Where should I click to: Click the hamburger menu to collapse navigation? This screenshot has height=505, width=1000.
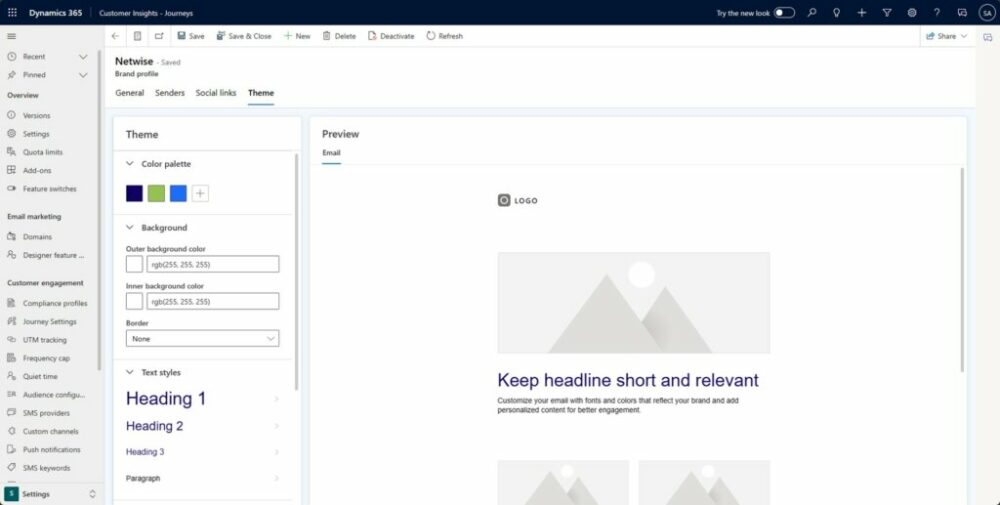(11, 36)
